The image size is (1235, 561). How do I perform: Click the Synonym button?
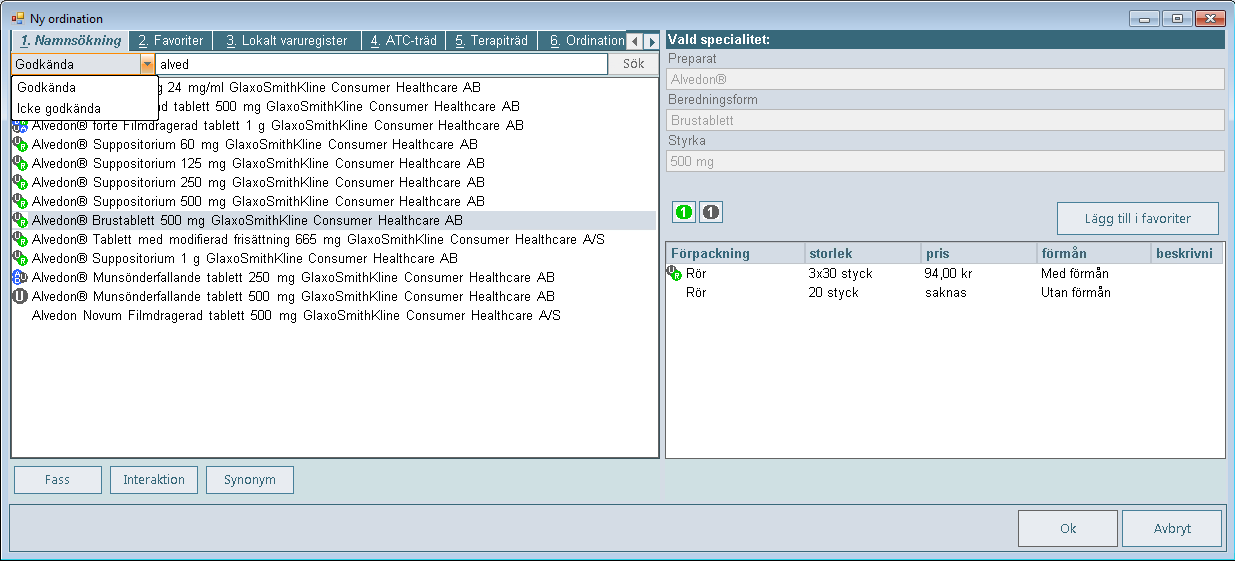pyautogui.click(x=250, y=480)
